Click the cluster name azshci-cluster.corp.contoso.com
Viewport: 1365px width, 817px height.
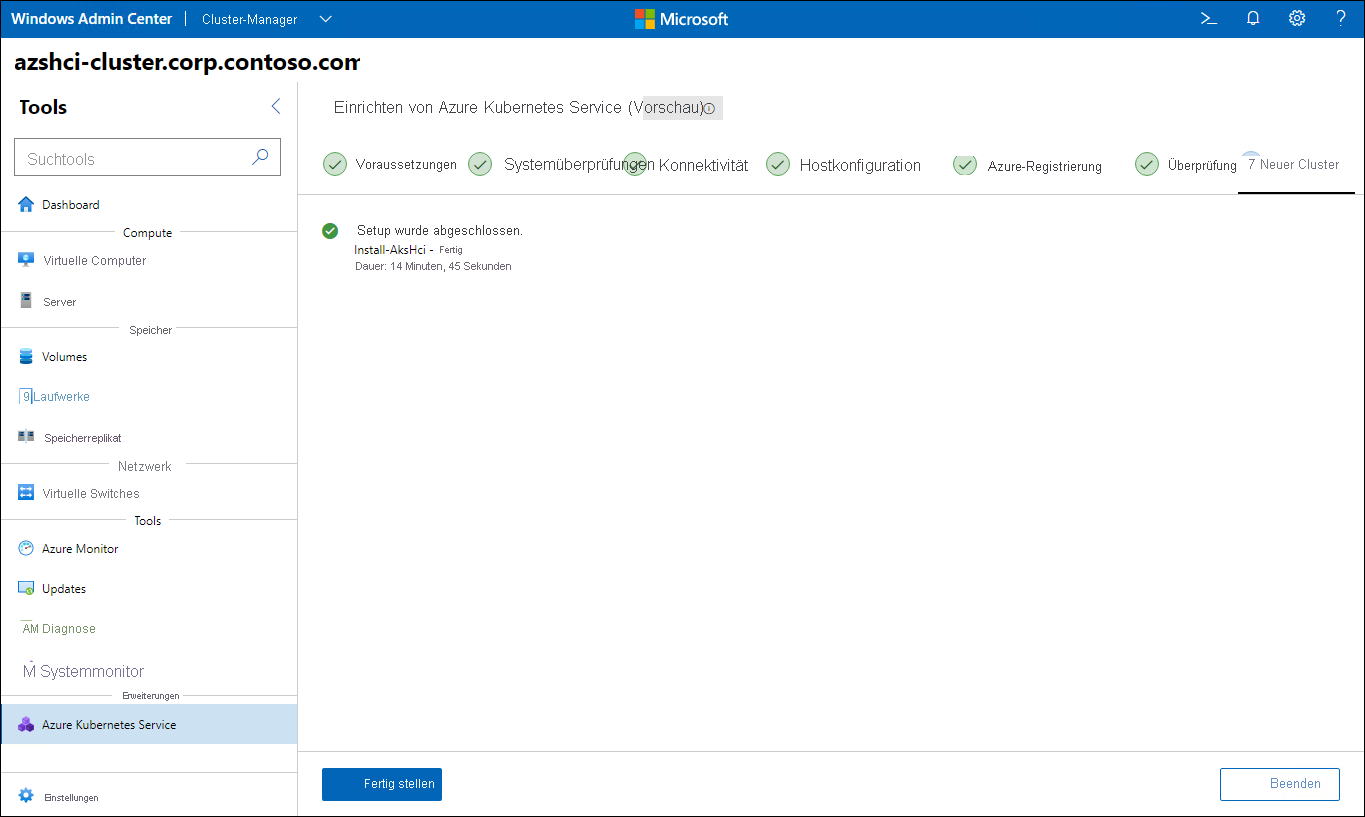[x=187, y=62]
